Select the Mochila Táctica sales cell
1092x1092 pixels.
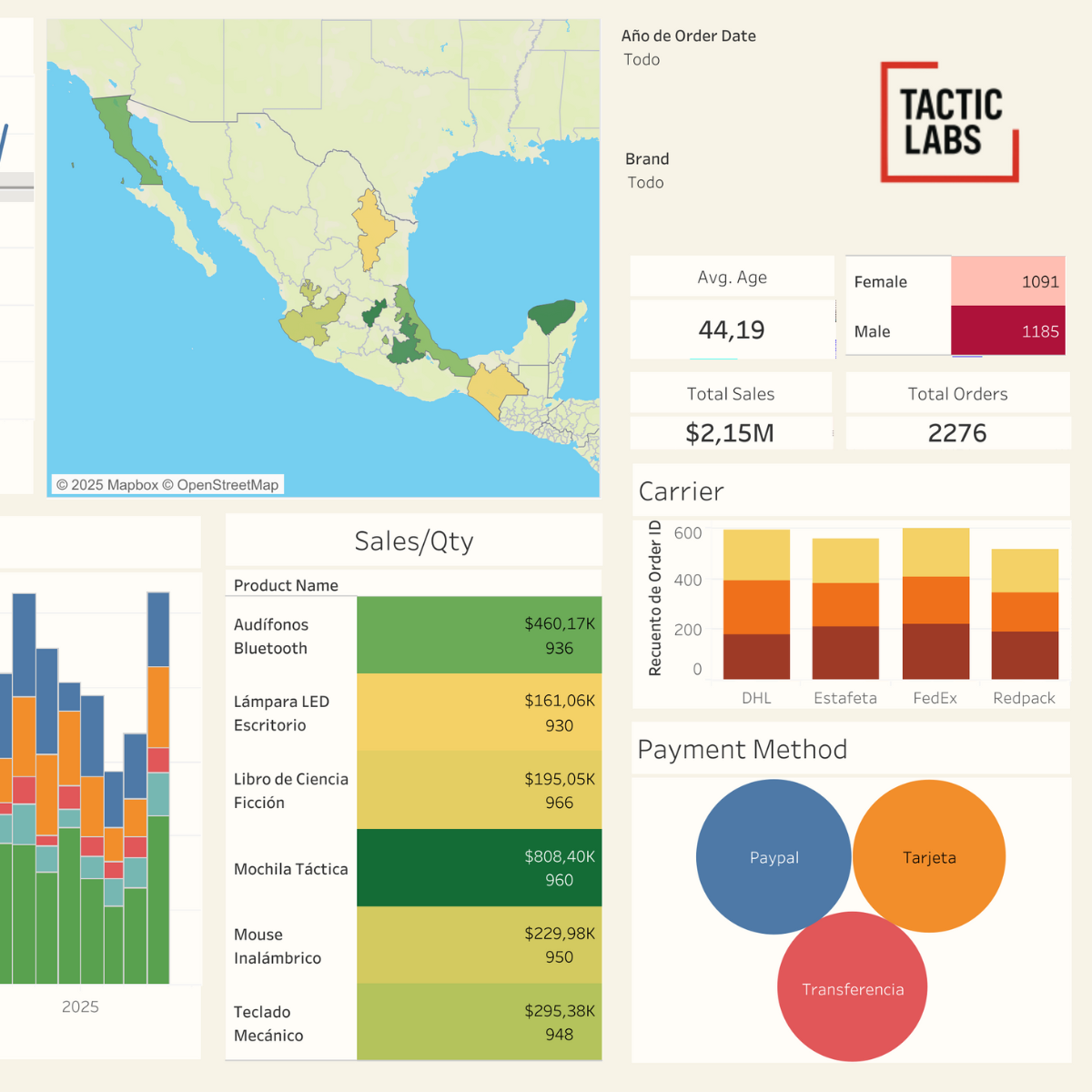(x=479, y=868)
